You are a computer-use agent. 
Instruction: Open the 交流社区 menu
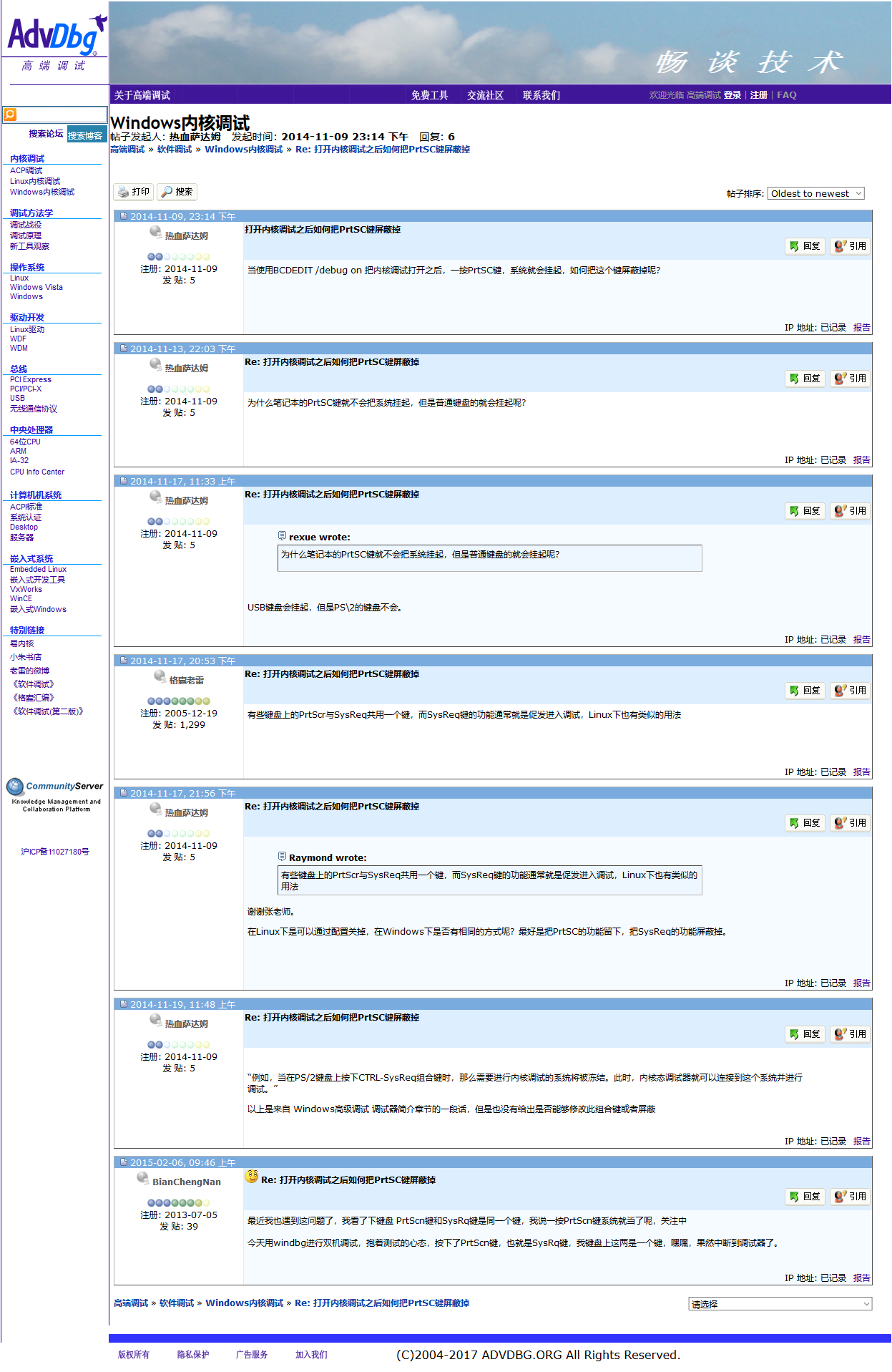tap(485, 95)
